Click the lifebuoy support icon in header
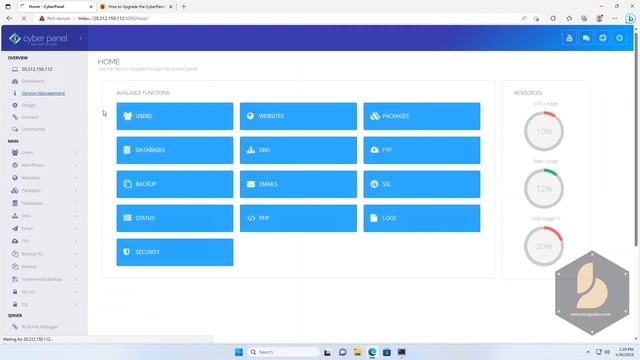Image resolution: width=640 pixels, height=360 pixels. (x=602, y=38)
